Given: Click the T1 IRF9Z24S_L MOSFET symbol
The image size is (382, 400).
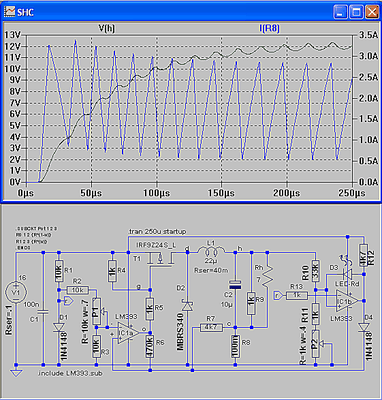Looking at the screenshot, I should [161, 259].
